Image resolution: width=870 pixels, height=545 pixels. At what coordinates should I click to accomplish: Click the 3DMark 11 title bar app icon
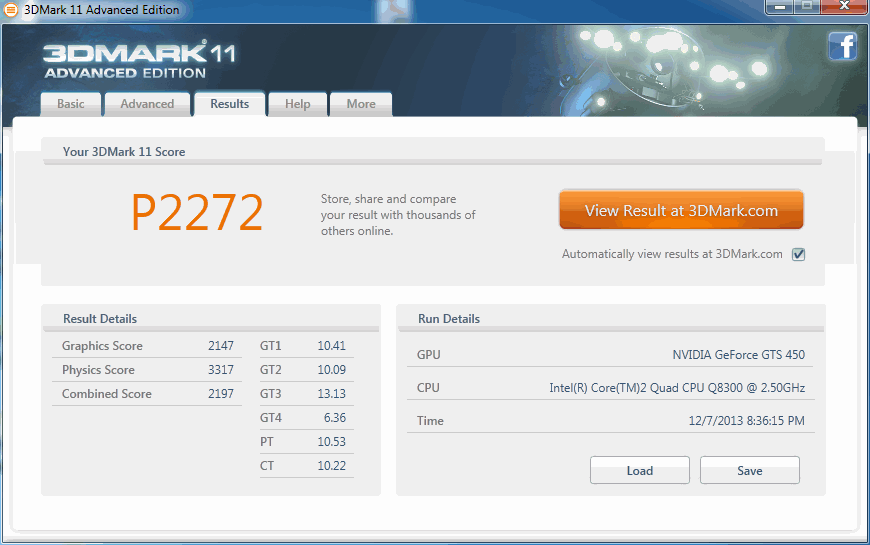(11, 10)
